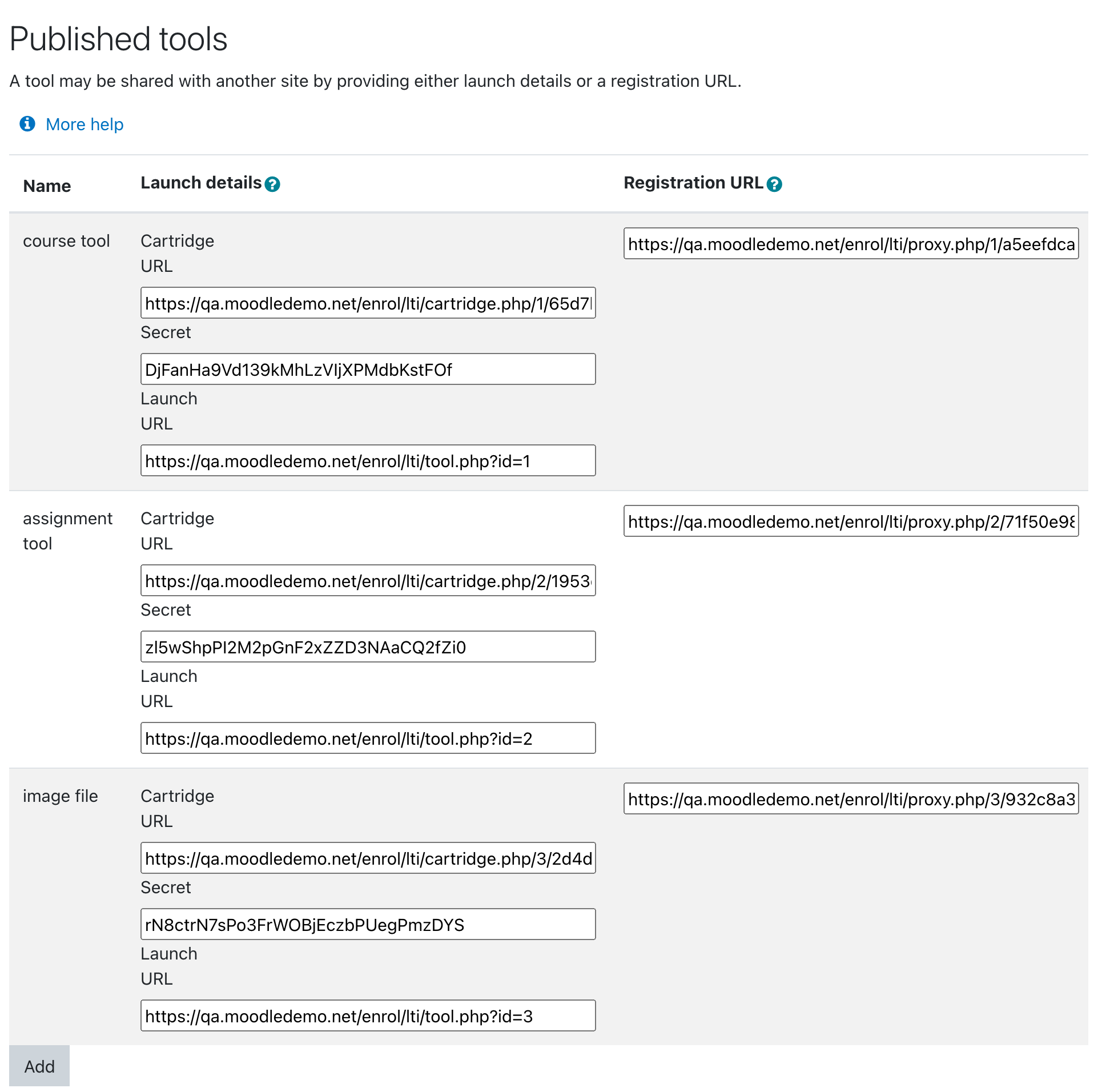Select image file Registration URL field
1110x1092 pixels.
pos(851,799)
